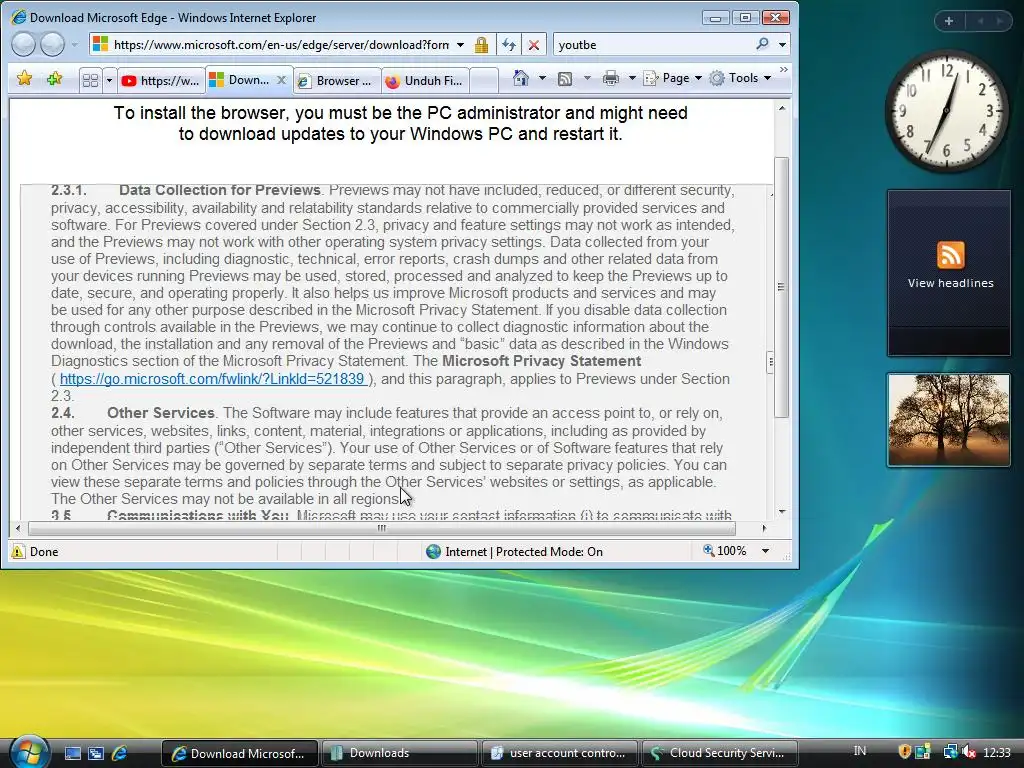
Task: Open a new blank tab
Action: click(484, 81)
